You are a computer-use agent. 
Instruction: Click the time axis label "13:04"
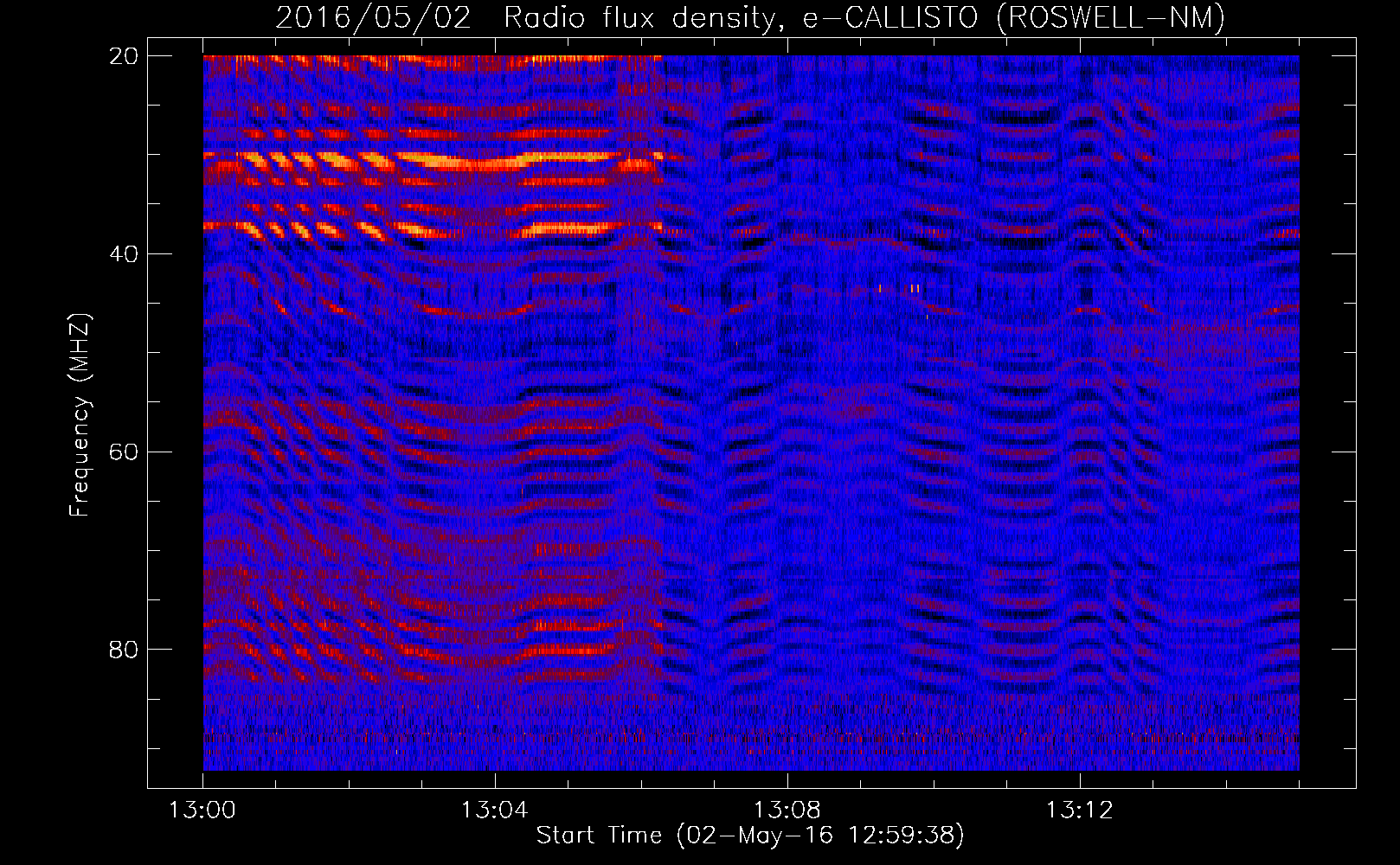(x=495, y=811)
